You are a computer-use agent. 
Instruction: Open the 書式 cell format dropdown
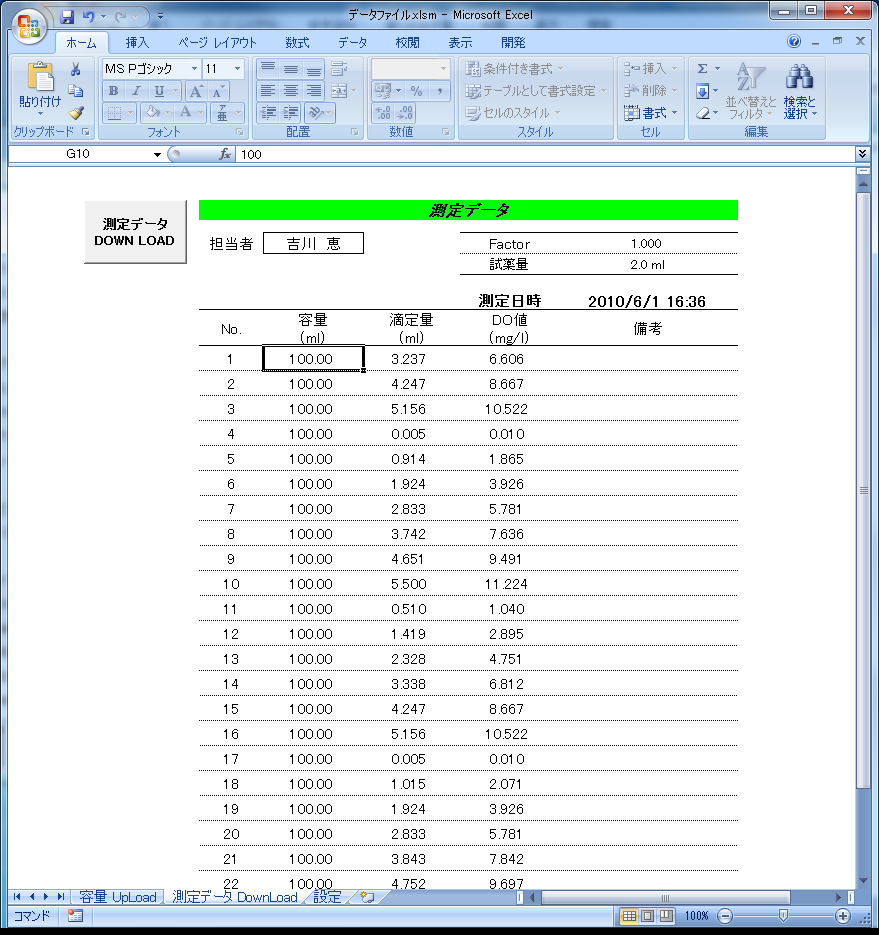point(651,113)
